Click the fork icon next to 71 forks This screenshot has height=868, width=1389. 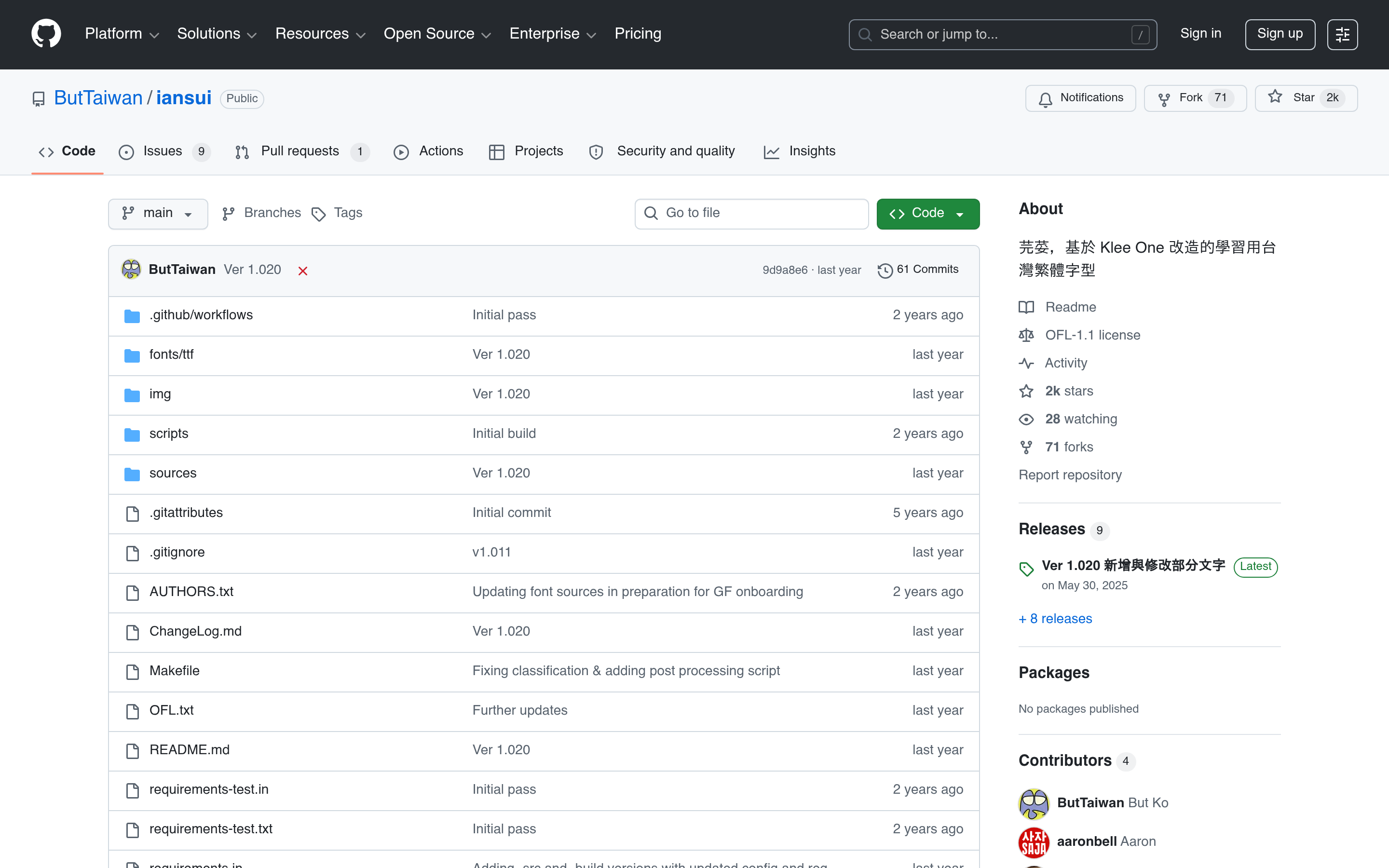click(x=1026, y=447)
